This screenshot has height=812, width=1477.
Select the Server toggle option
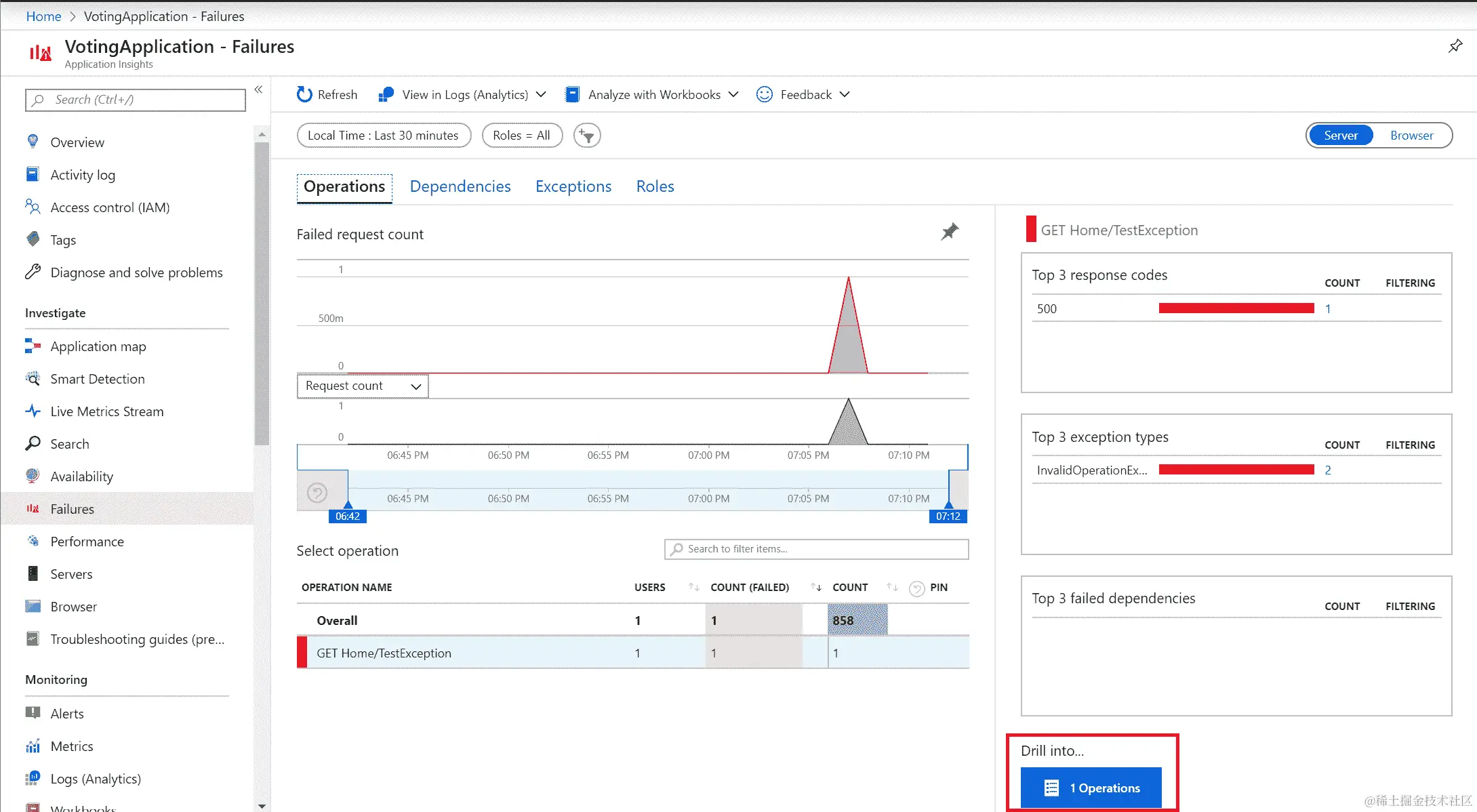(x=1340, y=136)
